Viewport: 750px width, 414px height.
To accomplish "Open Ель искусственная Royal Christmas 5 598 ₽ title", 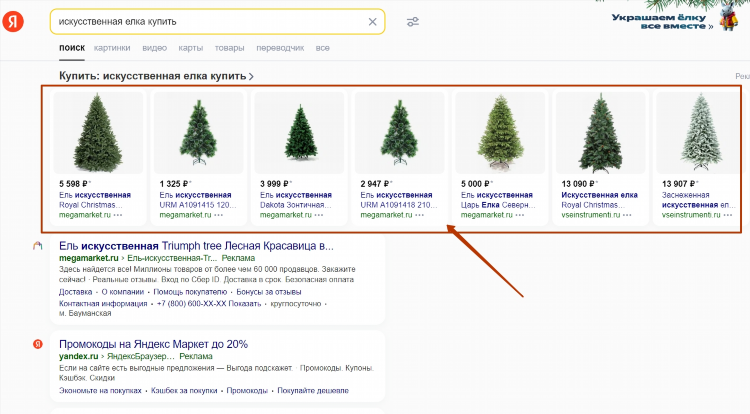I will 95,200.
